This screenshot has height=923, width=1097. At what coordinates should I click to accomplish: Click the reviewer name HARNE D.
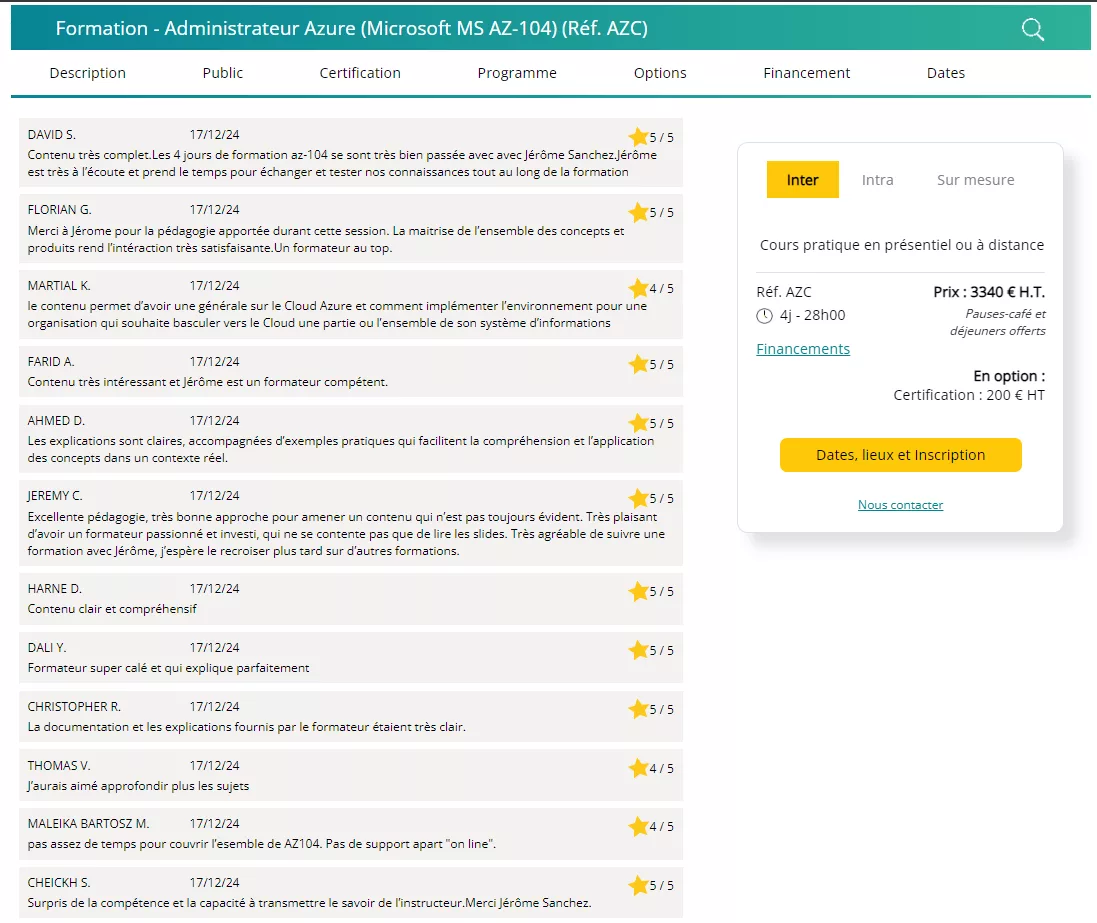click(55, 589)
